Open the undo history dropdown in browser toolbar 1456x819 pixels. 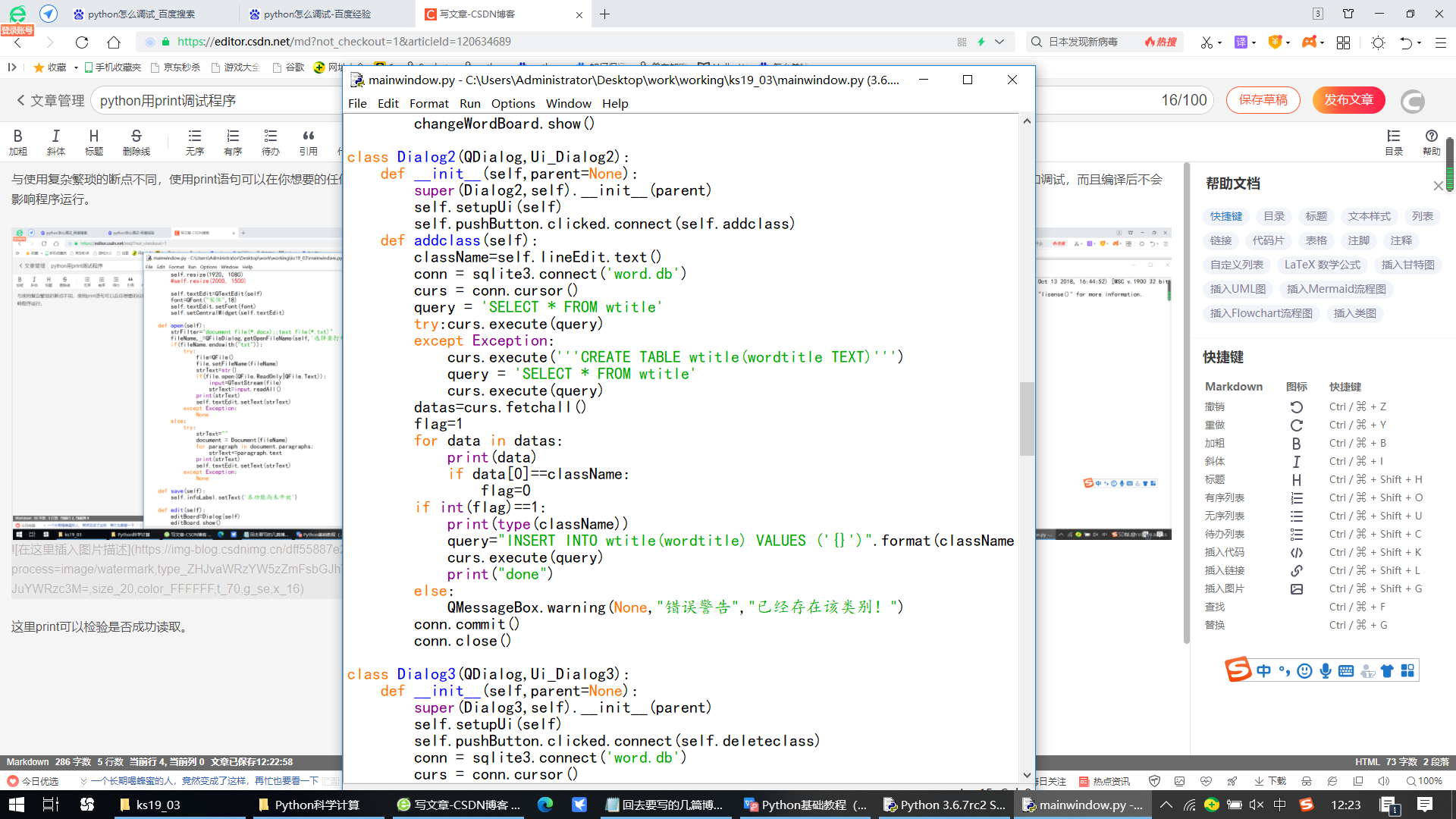pyautogui.click(x=1420, y=42)
